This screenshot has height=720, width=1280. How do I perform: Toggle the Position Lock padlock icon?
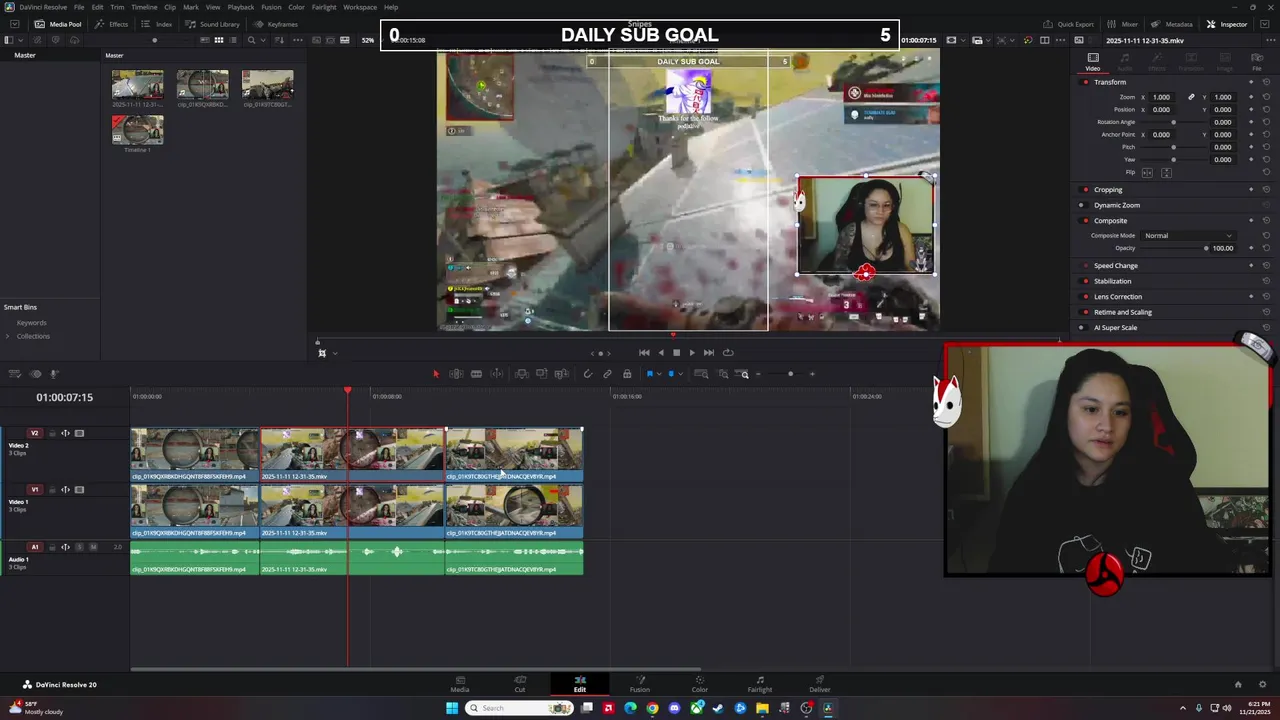(x=627, y=374)
